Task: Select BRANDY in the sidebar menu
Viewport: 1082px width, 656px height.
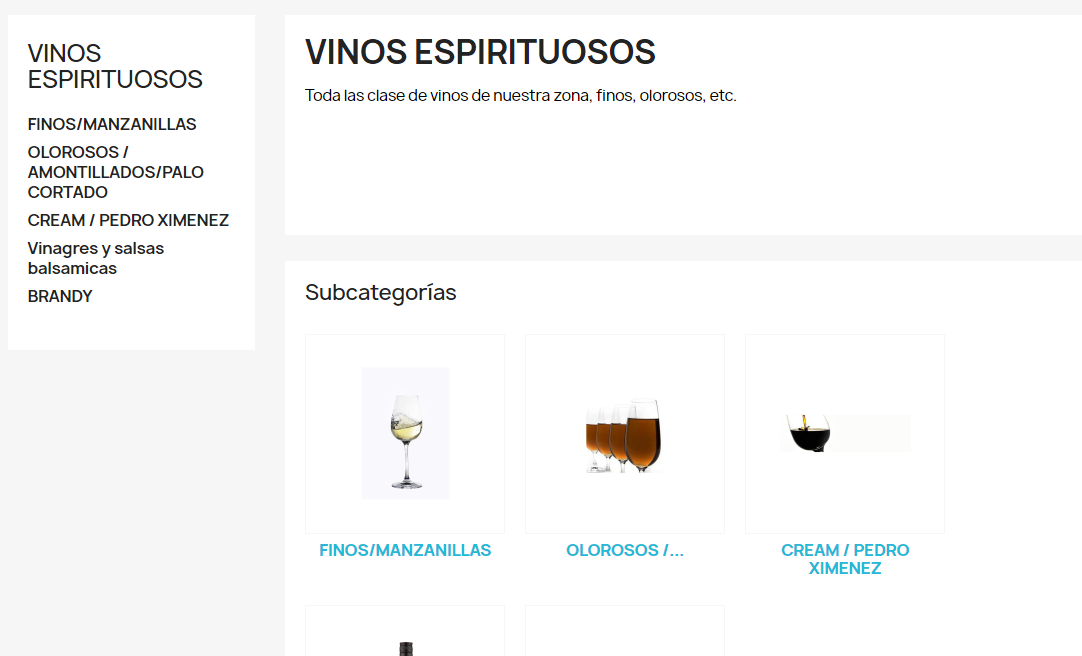Action: 60,296
